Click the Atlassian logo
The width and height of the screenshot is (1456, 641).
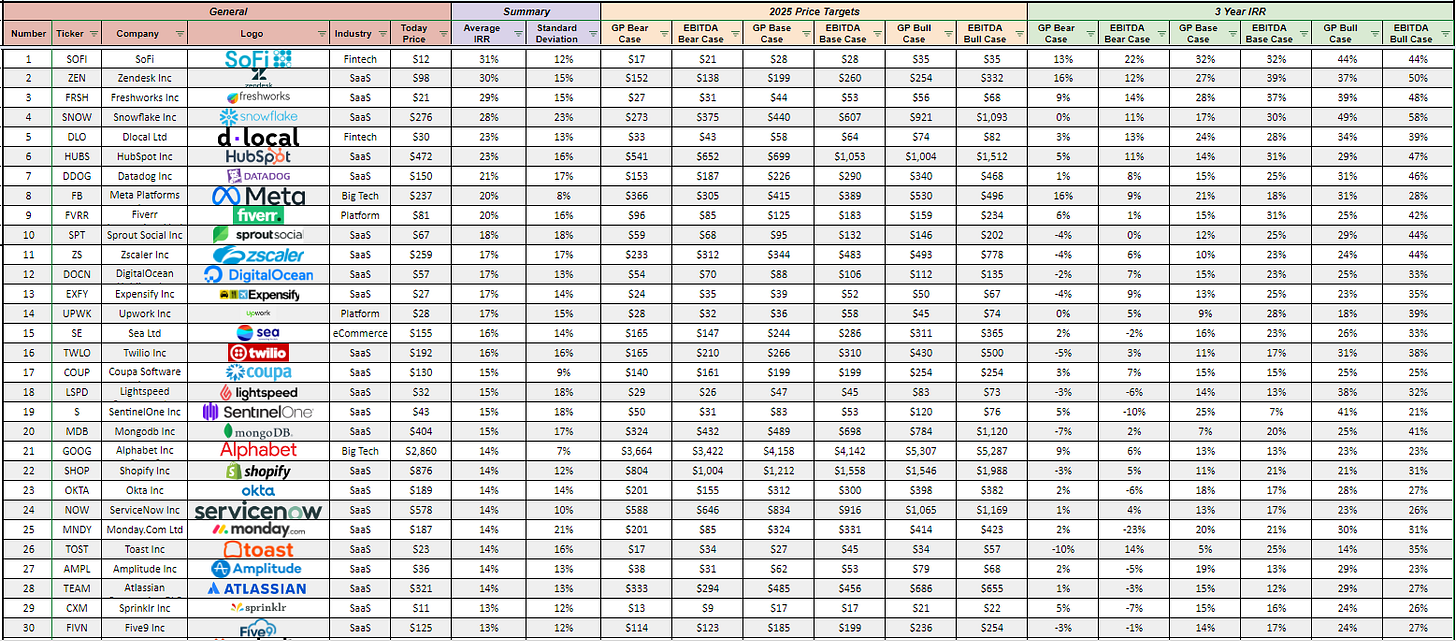[x=259, y=587]
